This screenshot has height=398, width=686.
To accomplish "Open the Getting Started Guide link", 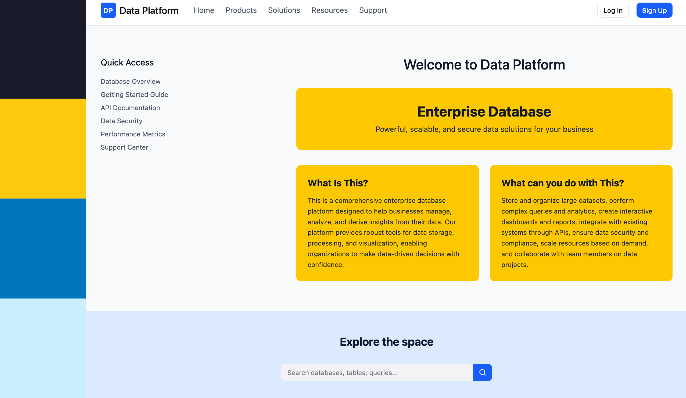I will click(x=134, y=94).
